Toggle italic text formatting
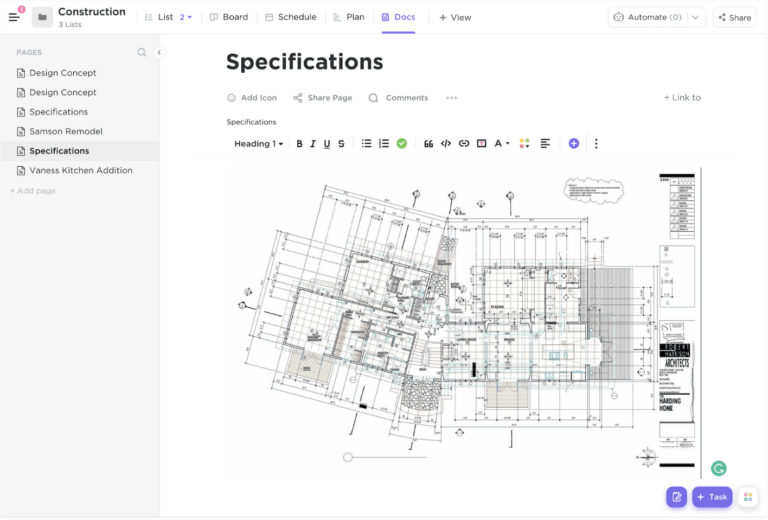The width and height of the screenshot is (768, 520). (x=313, y=144)
